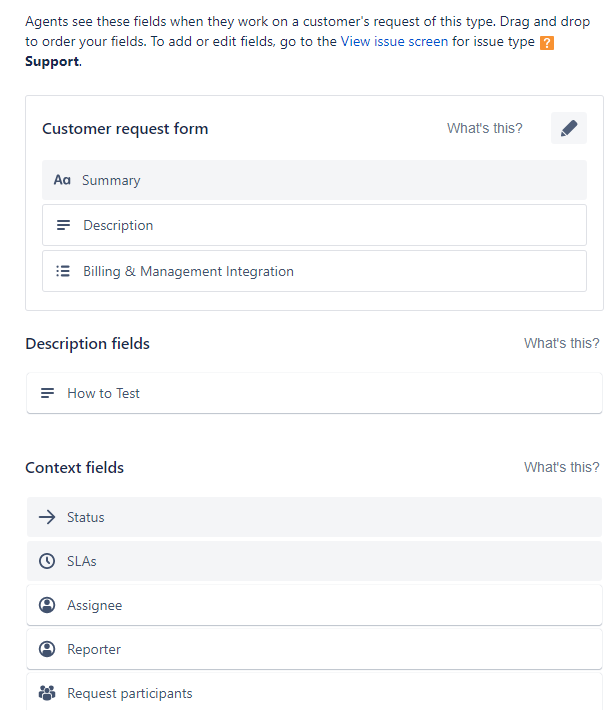Open the View issue screen link

click(x=394, y=41)
